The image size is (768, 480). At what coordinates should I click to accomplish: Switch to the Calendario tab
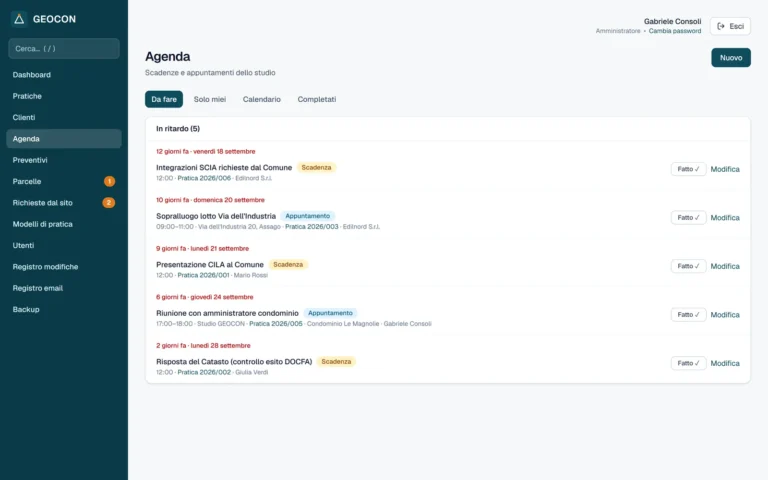click(x=262, y=99)
